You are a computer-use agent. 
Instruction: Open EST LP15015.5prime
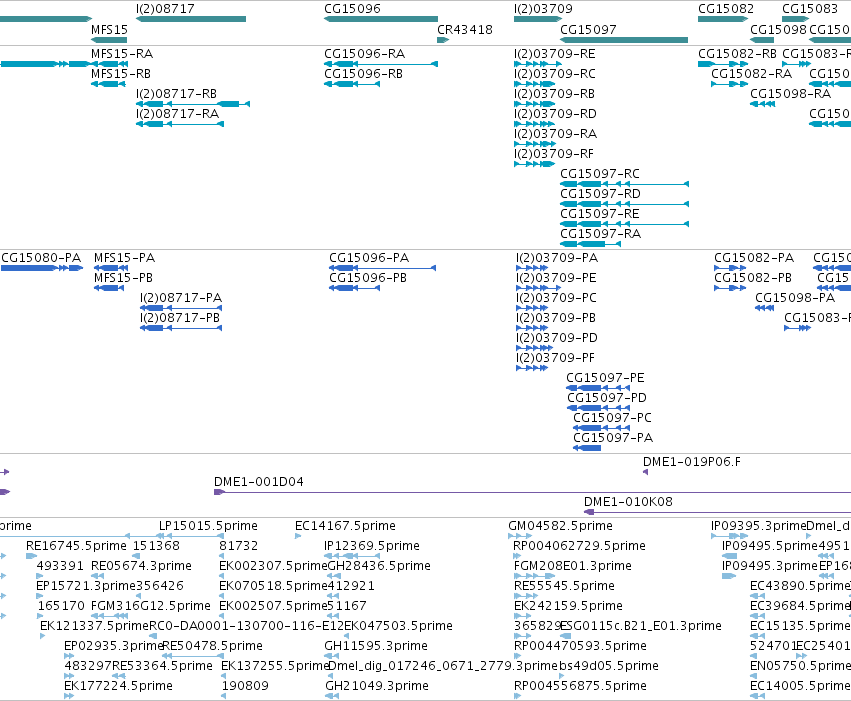point(192,536)
